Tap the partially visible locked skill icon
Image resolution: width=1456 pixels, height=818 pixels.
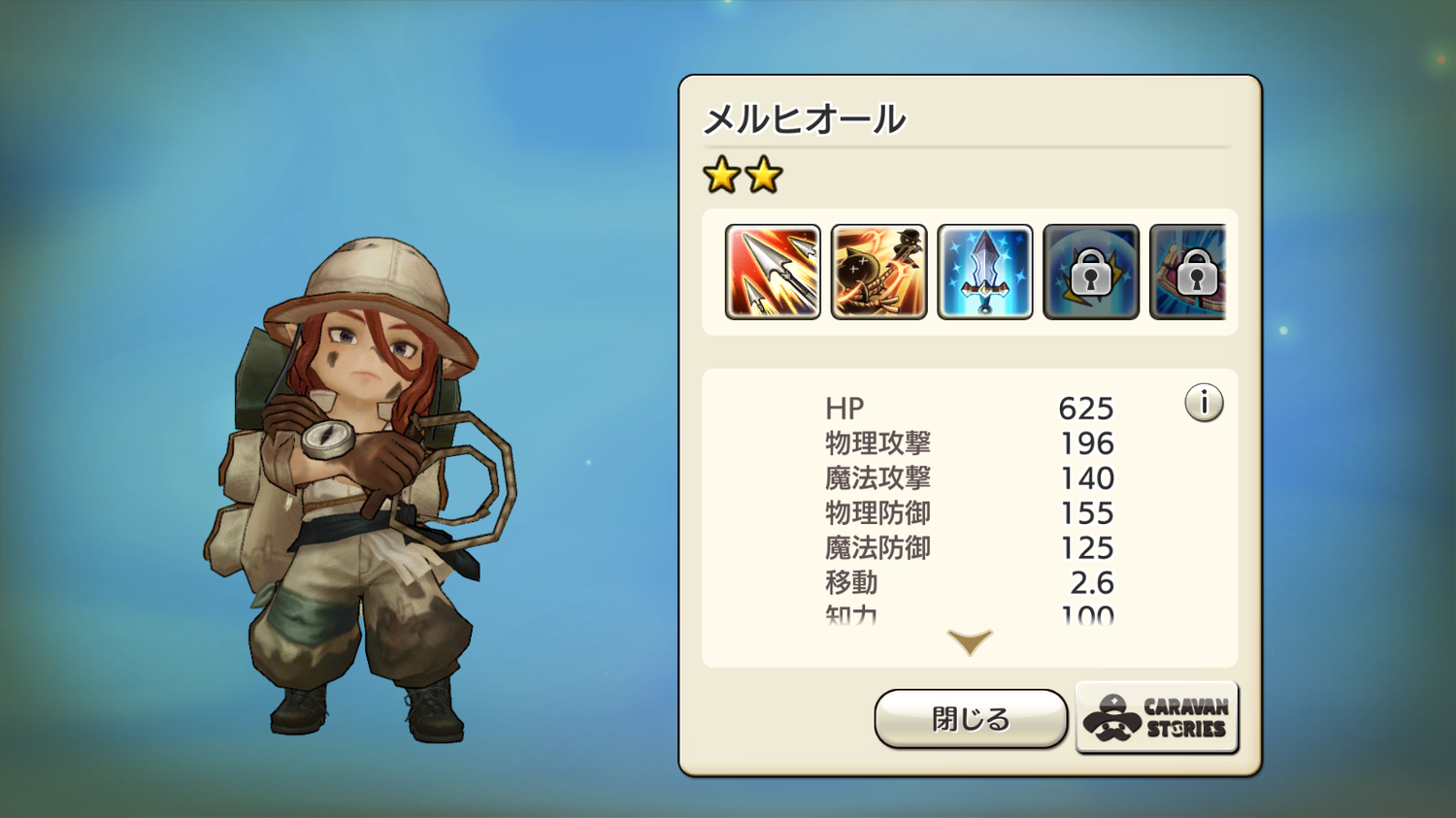point(1188,272)
